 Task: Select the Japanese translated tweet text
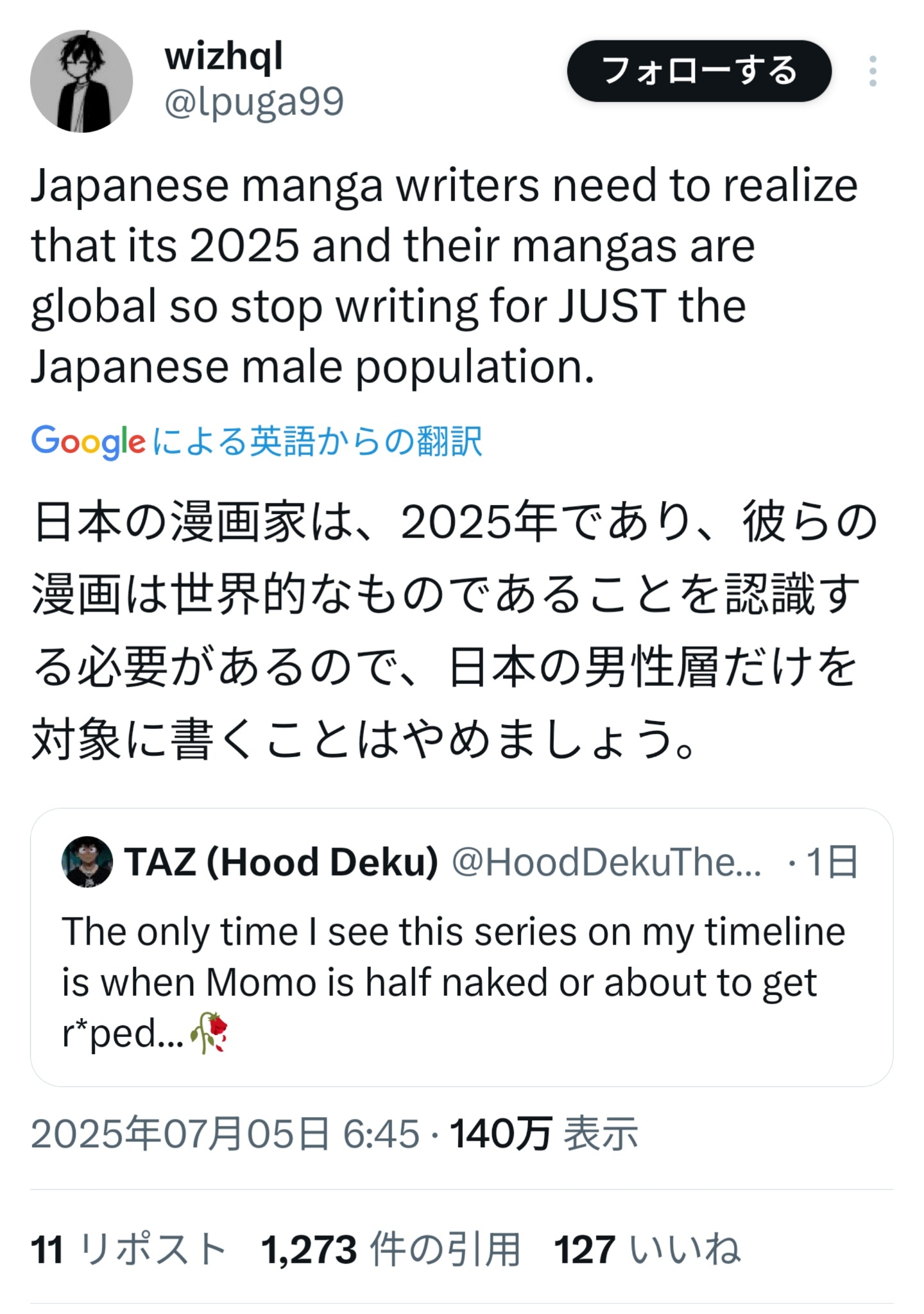(454, 631)
